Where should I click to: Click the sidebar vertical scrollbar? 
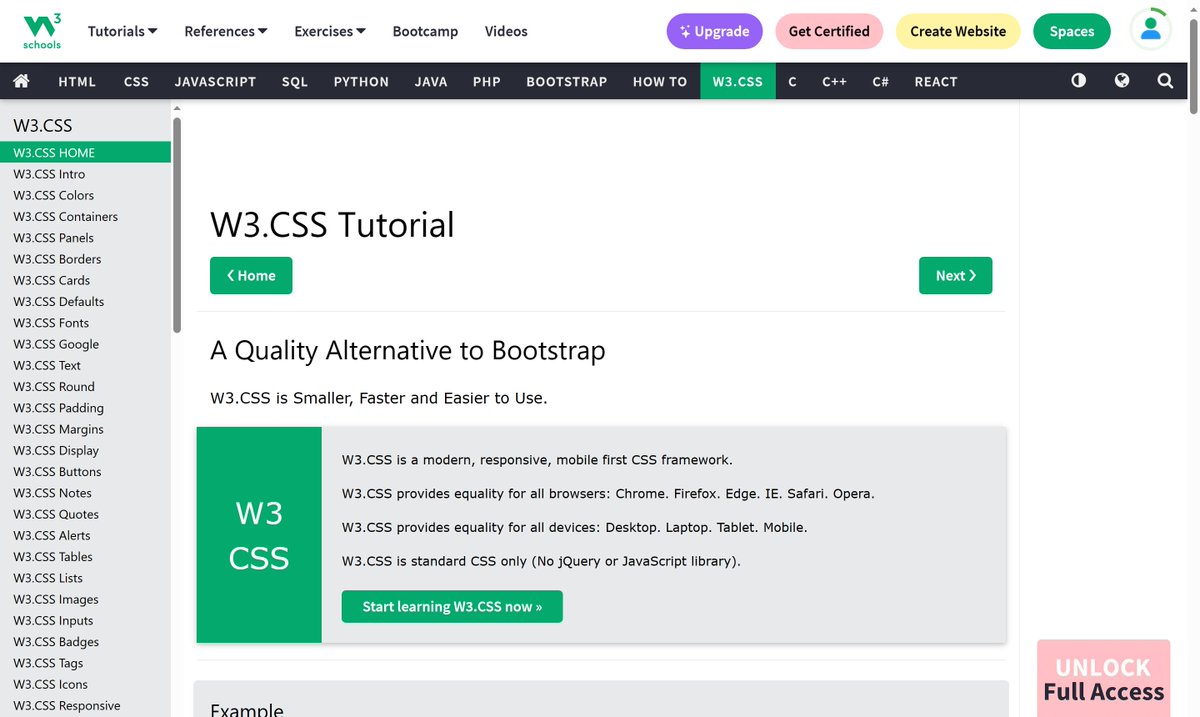177,225
